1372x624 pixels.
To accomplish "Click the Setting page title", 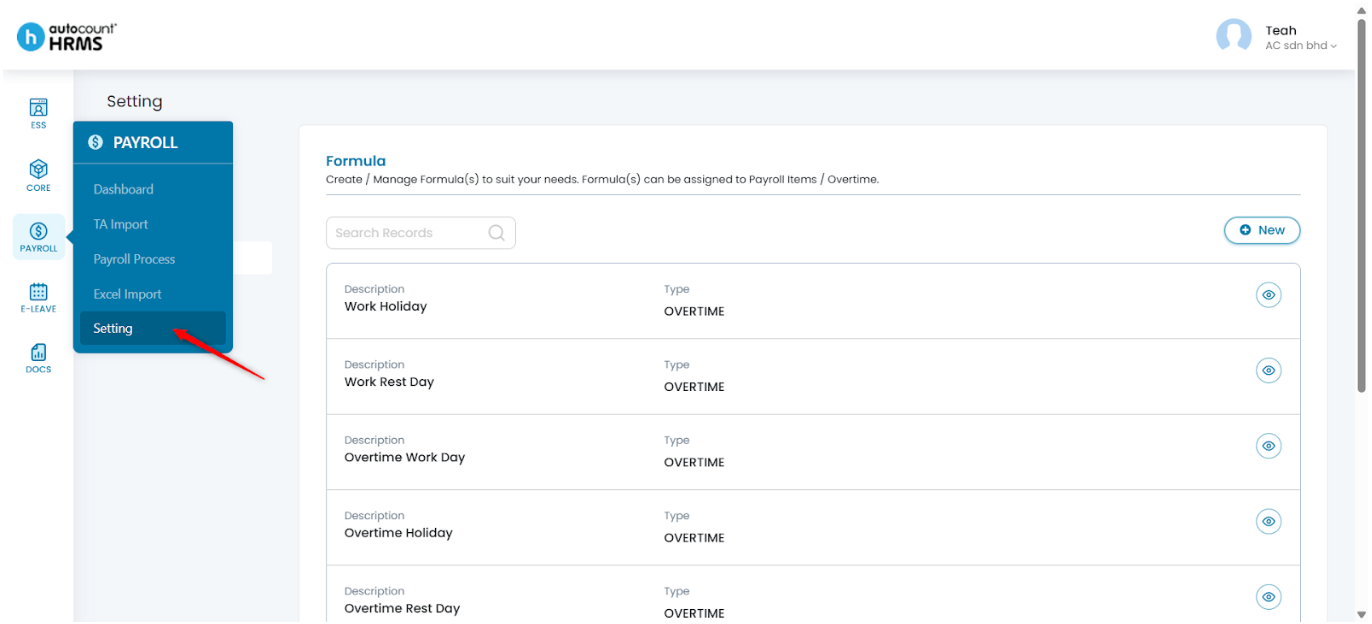I will point(135,101).
